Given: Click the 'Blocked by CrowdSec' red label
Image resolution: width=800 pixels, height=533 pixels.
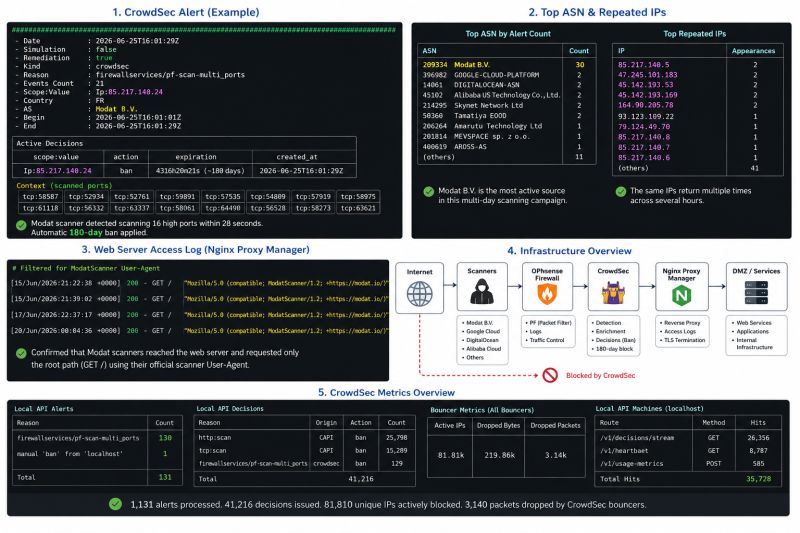Looking at the screenshot, I should [601, 375].
